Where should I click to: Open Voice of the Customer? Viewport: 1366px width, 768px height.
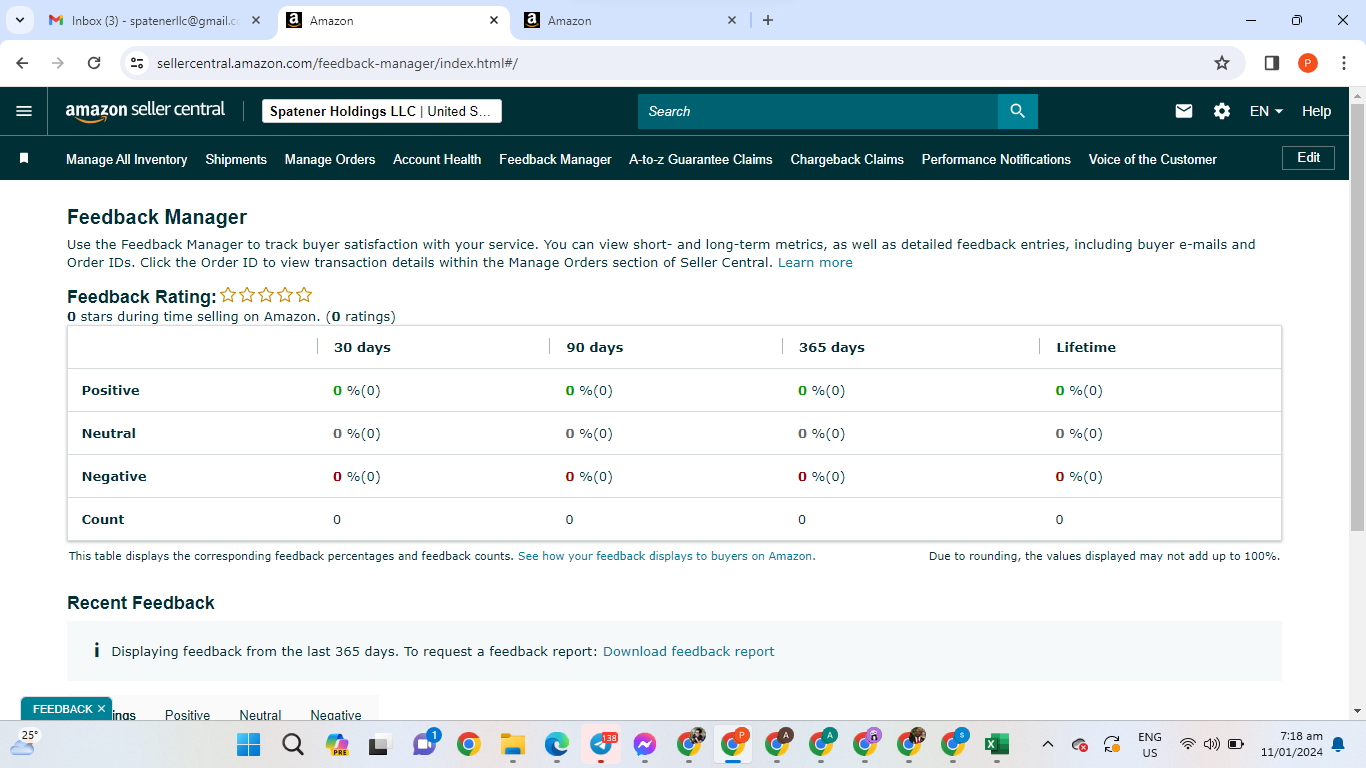tap(1153, 159)
